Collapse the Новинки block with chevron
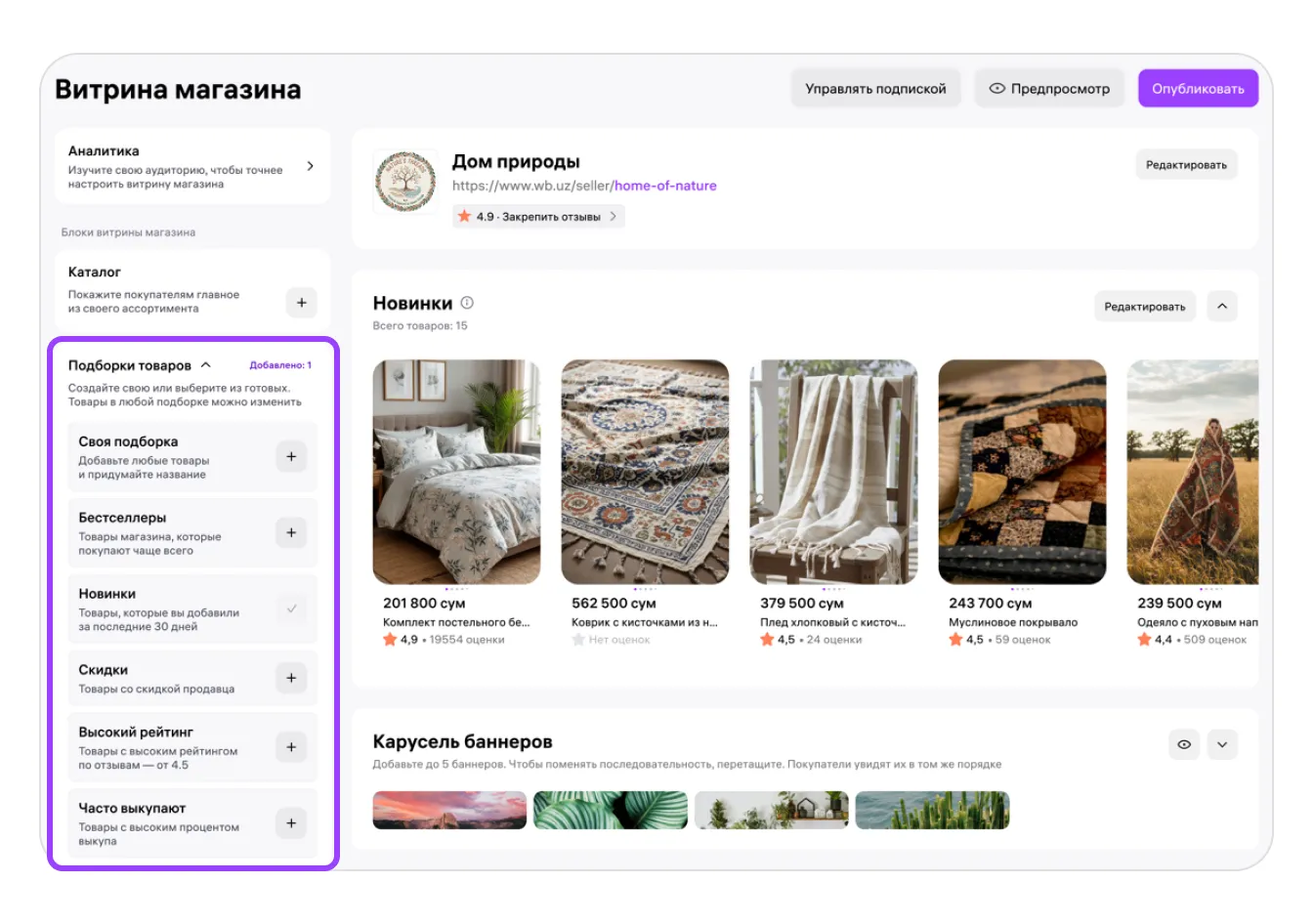Viewport: 1313px width, 924px height. point(1222,306)
